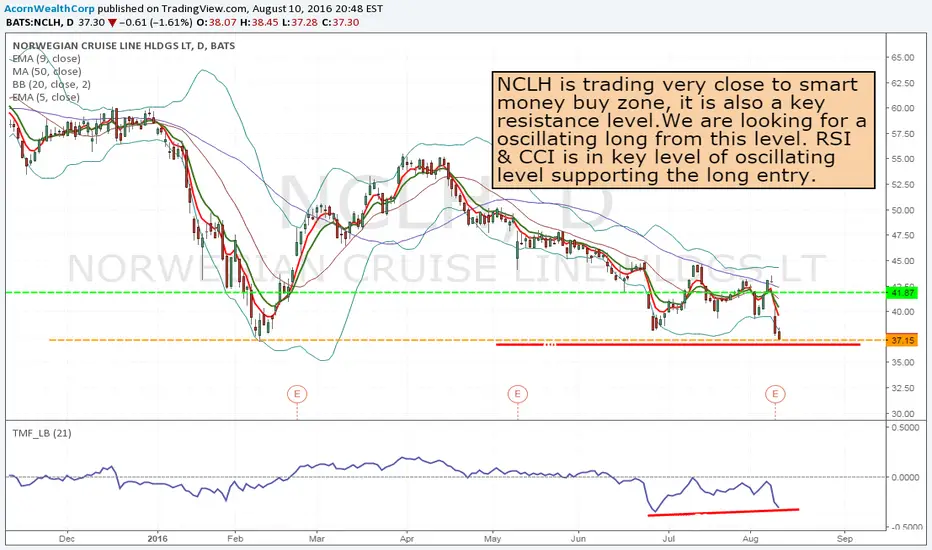The width and height of the screenshot is (932, 550).
Task: Click the Apr label on time axis
Action: (x=407, y=539)
